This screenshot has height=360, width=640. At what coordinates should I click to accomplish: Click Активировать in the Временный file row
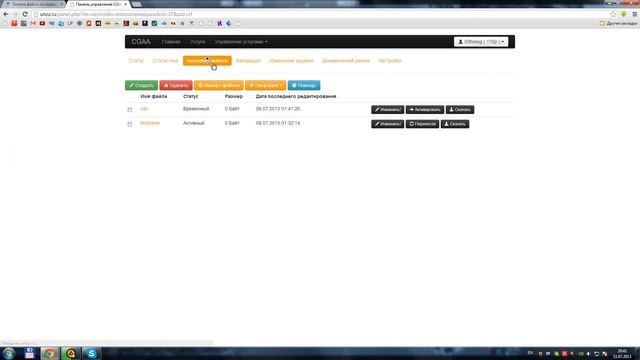[425, 109]
